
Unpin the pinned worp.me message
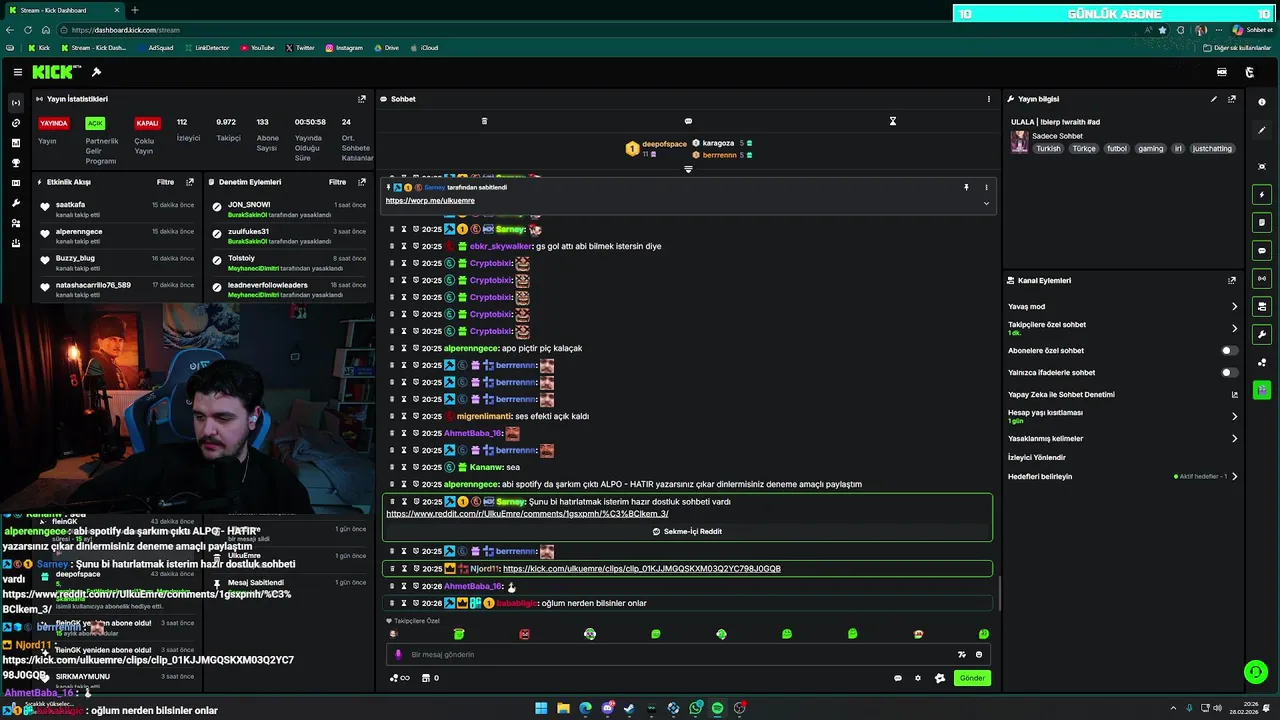[966, 187]
